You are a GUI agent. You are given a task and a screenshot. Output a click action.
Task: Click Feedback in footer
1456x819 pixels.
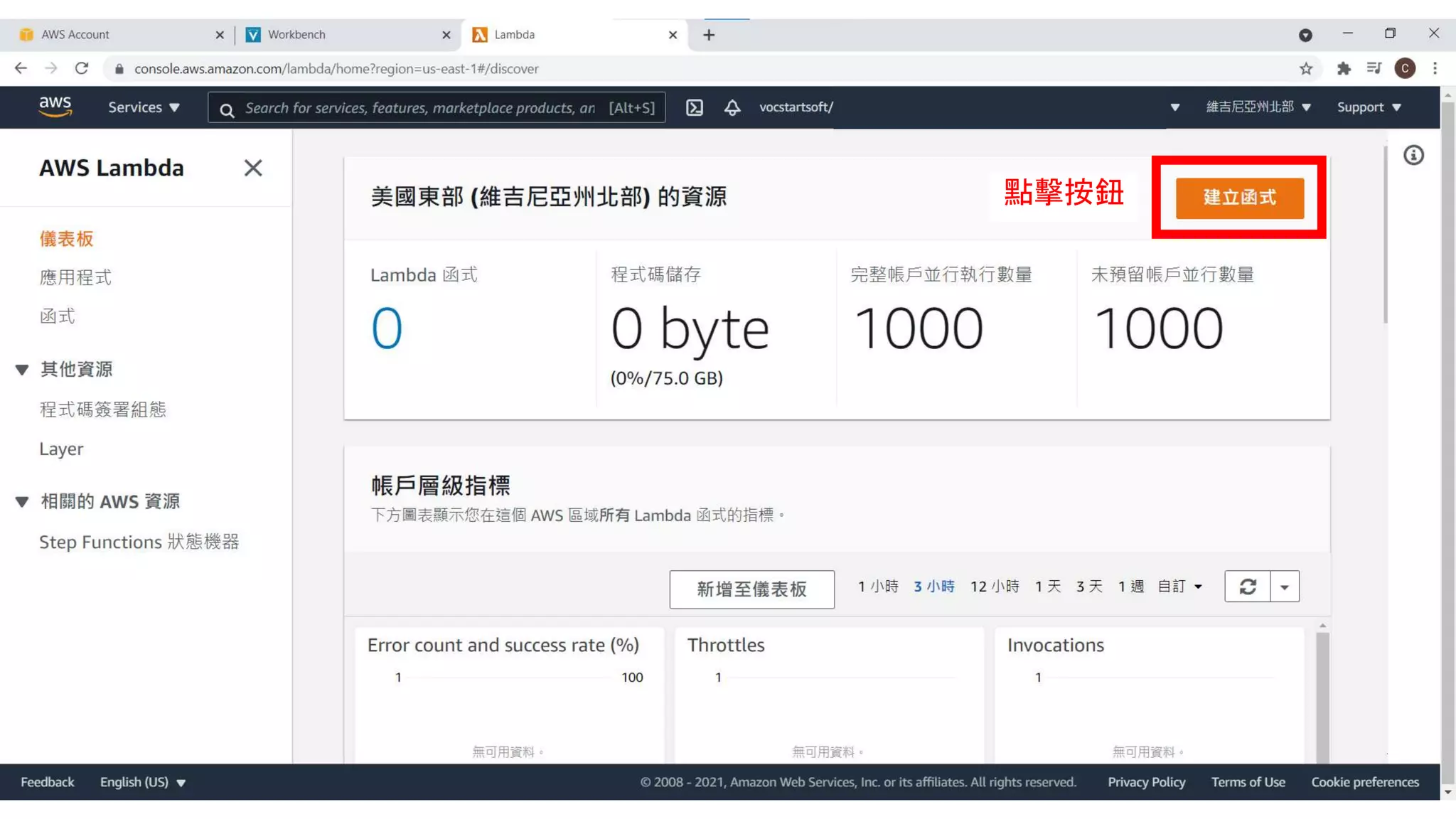tap(47, 782)
